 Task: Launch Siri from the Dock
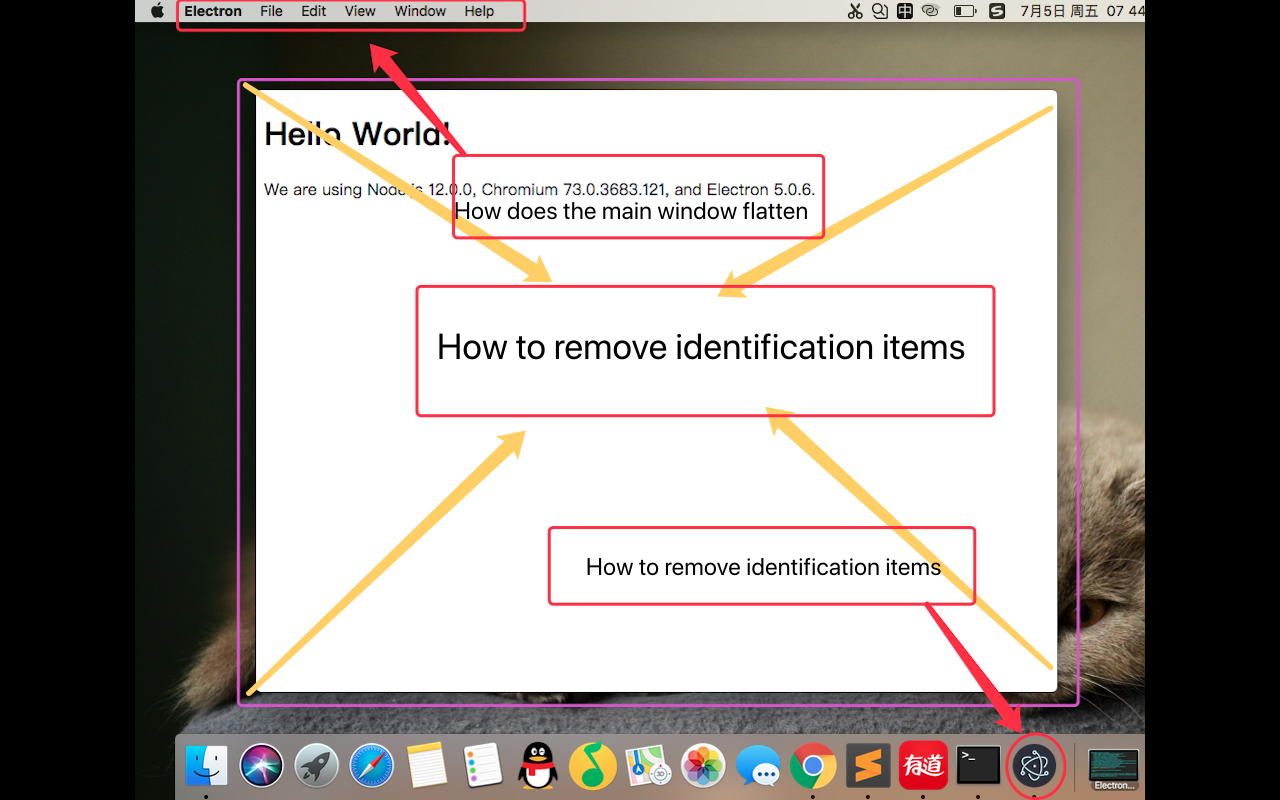pyautogui.click(x=261, y=765)
